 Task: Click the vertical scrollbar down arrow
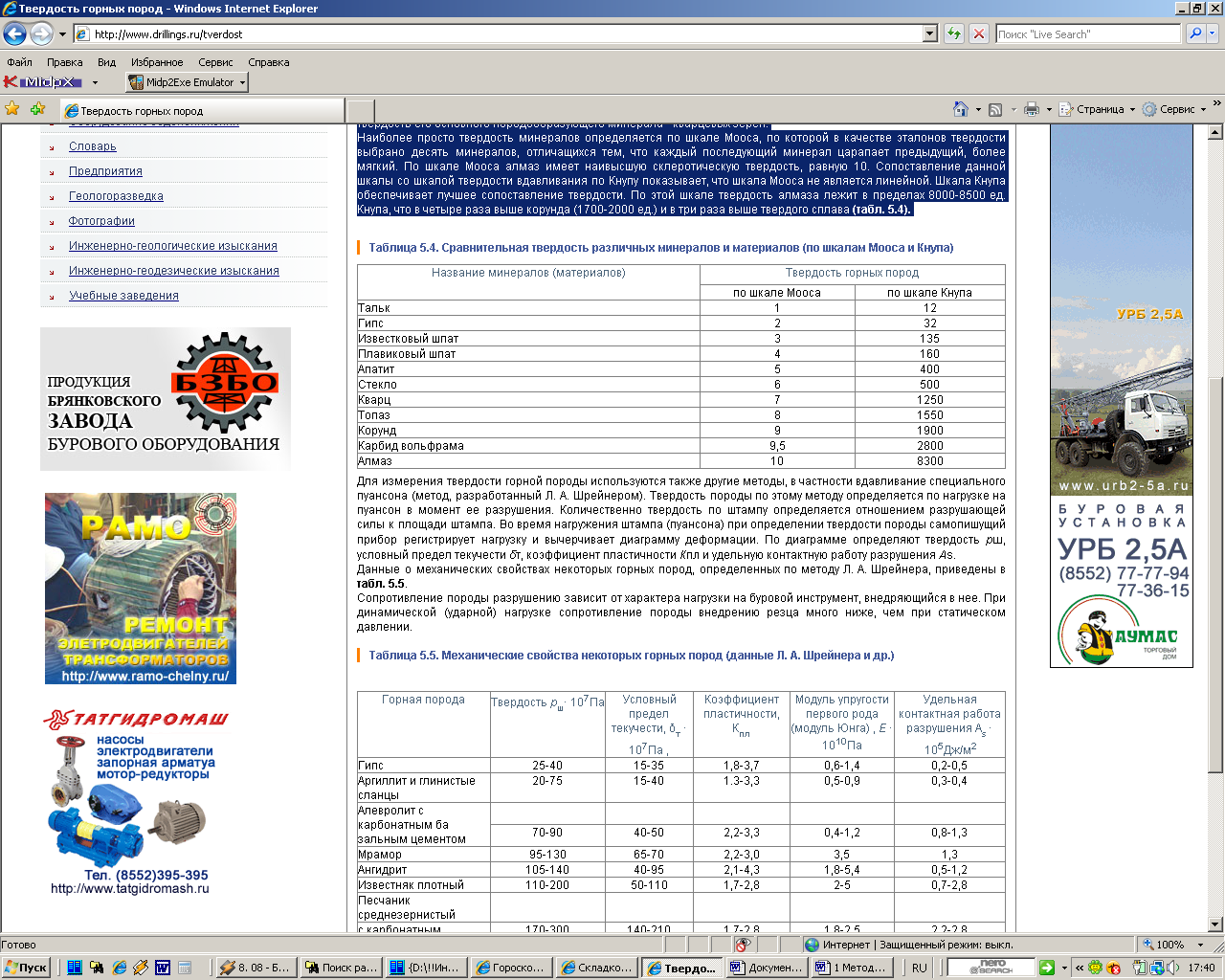pyautogui.click(x=1215, y=924)
